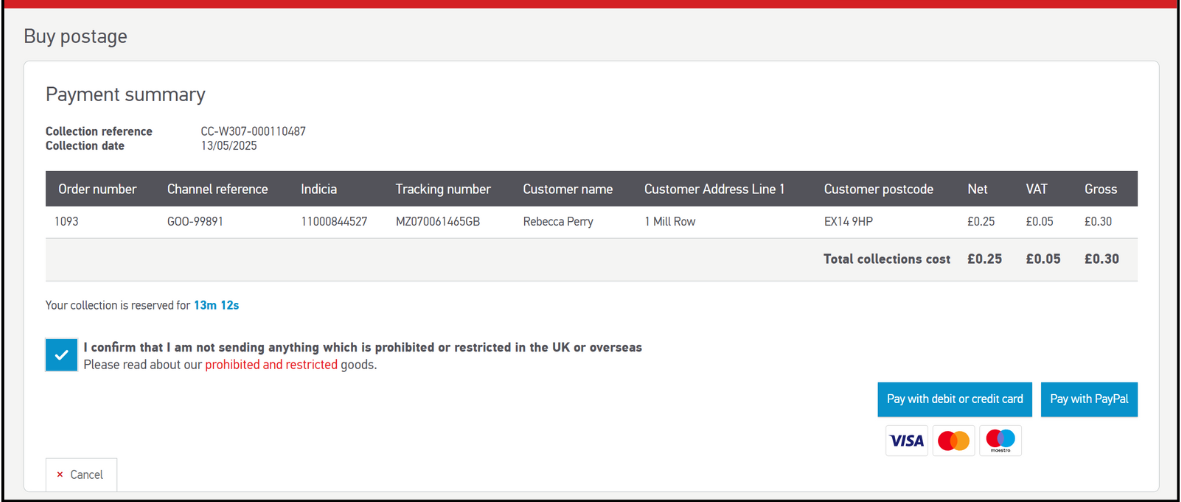Click the Visa card logo

(907, 441)
